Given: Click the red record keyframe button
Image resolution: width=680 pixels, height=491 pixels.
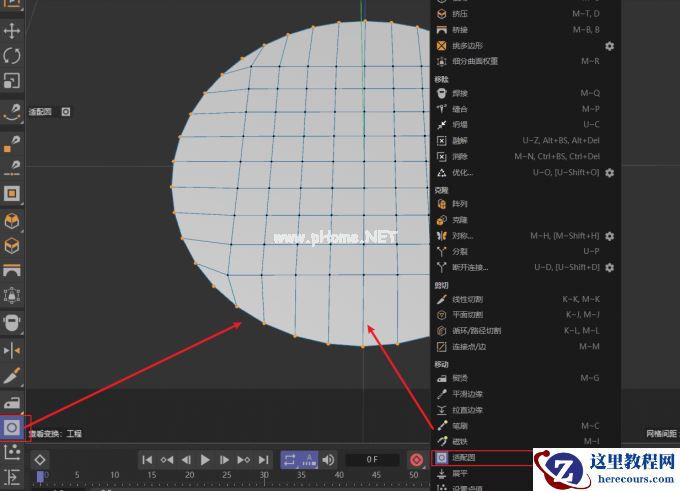Looking at the screenshot, I should (x=416, y=460).
